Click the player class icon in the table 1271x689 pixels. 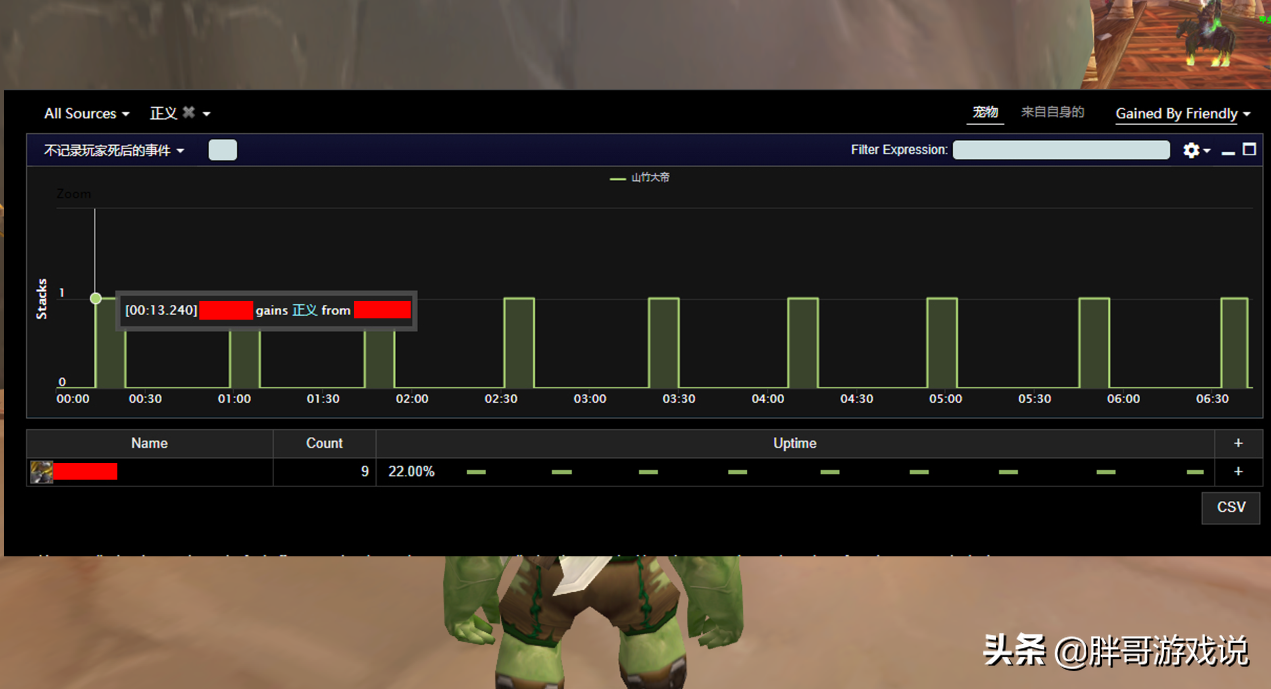pos(41,472)
